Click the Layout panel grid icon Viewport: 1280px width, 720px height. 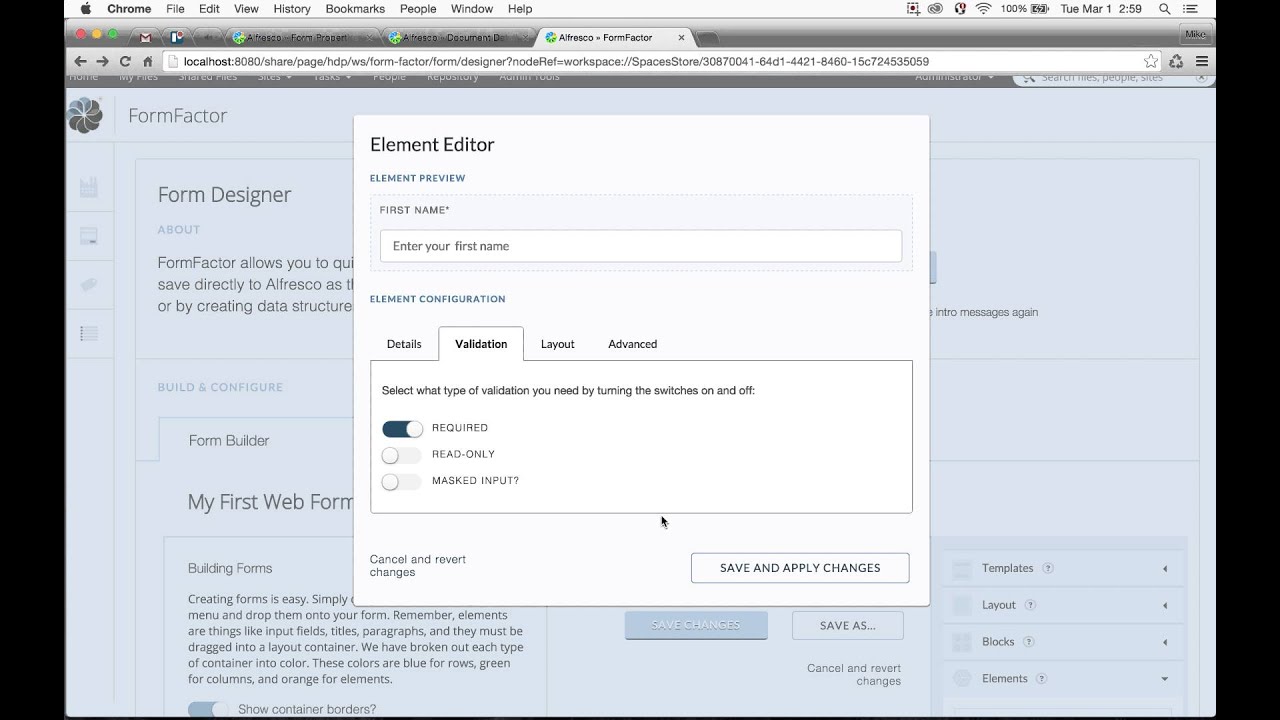point(962,606)
